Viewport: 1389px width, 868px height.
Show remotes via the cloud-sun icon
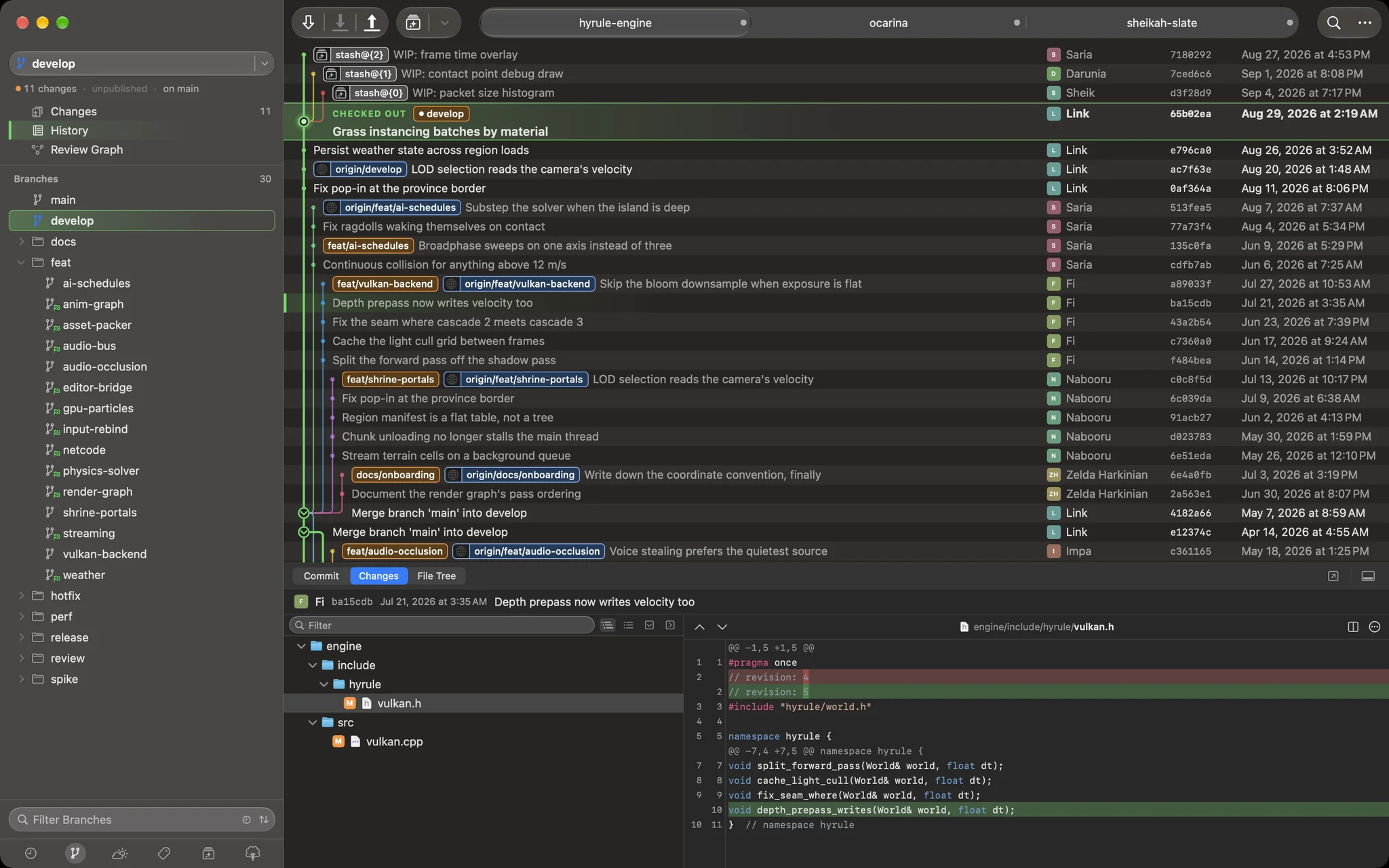tap(119, 853)
